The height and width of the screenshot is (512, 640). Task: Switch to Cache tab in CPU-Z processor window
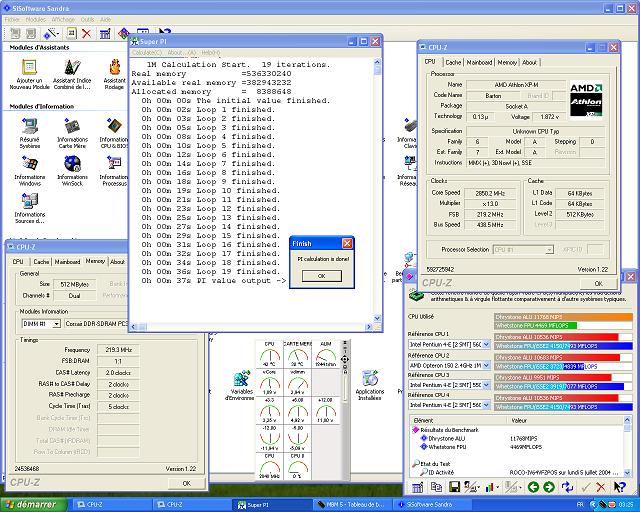[453, 62]
